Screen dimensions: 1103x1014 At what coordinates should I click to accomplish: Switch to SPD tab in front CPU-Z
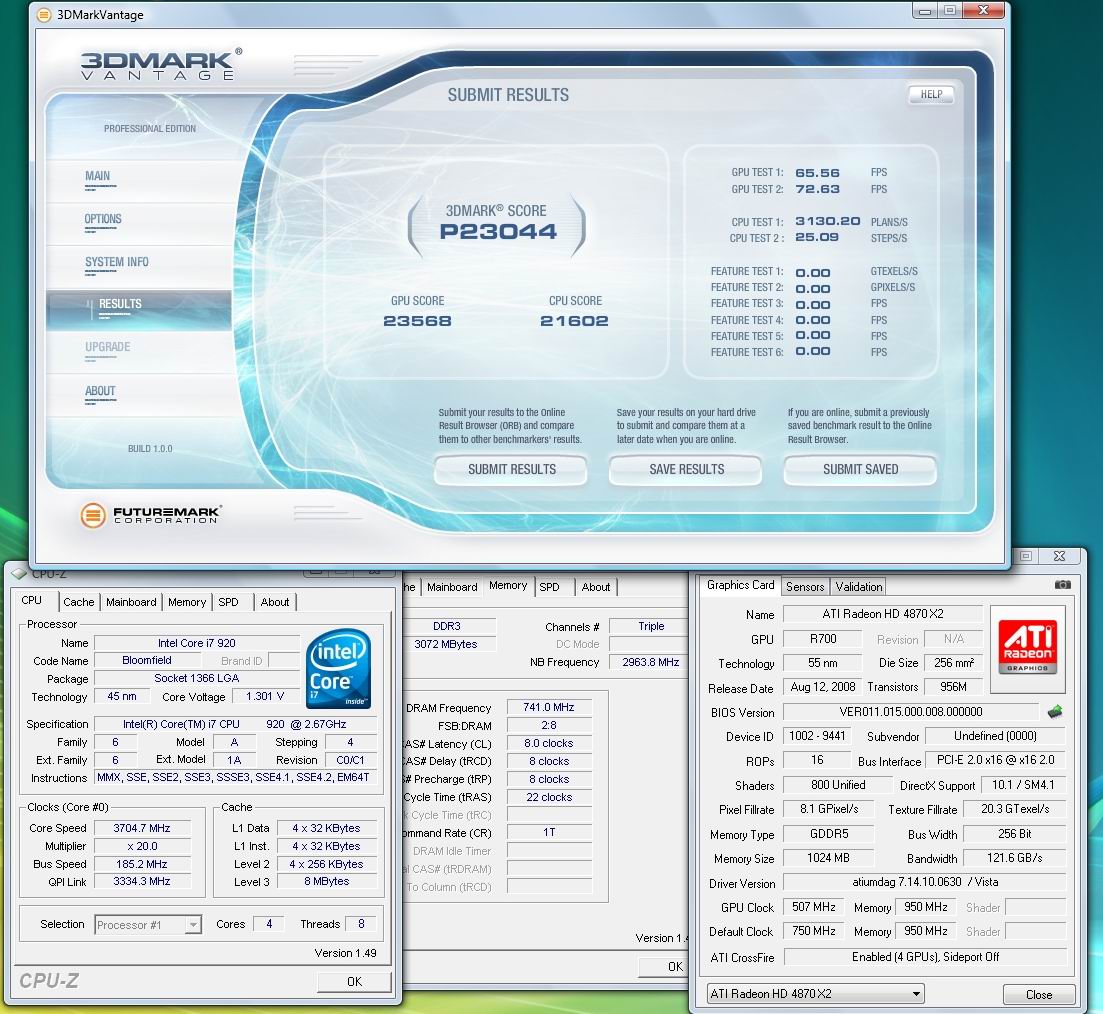tap(229, 602)
